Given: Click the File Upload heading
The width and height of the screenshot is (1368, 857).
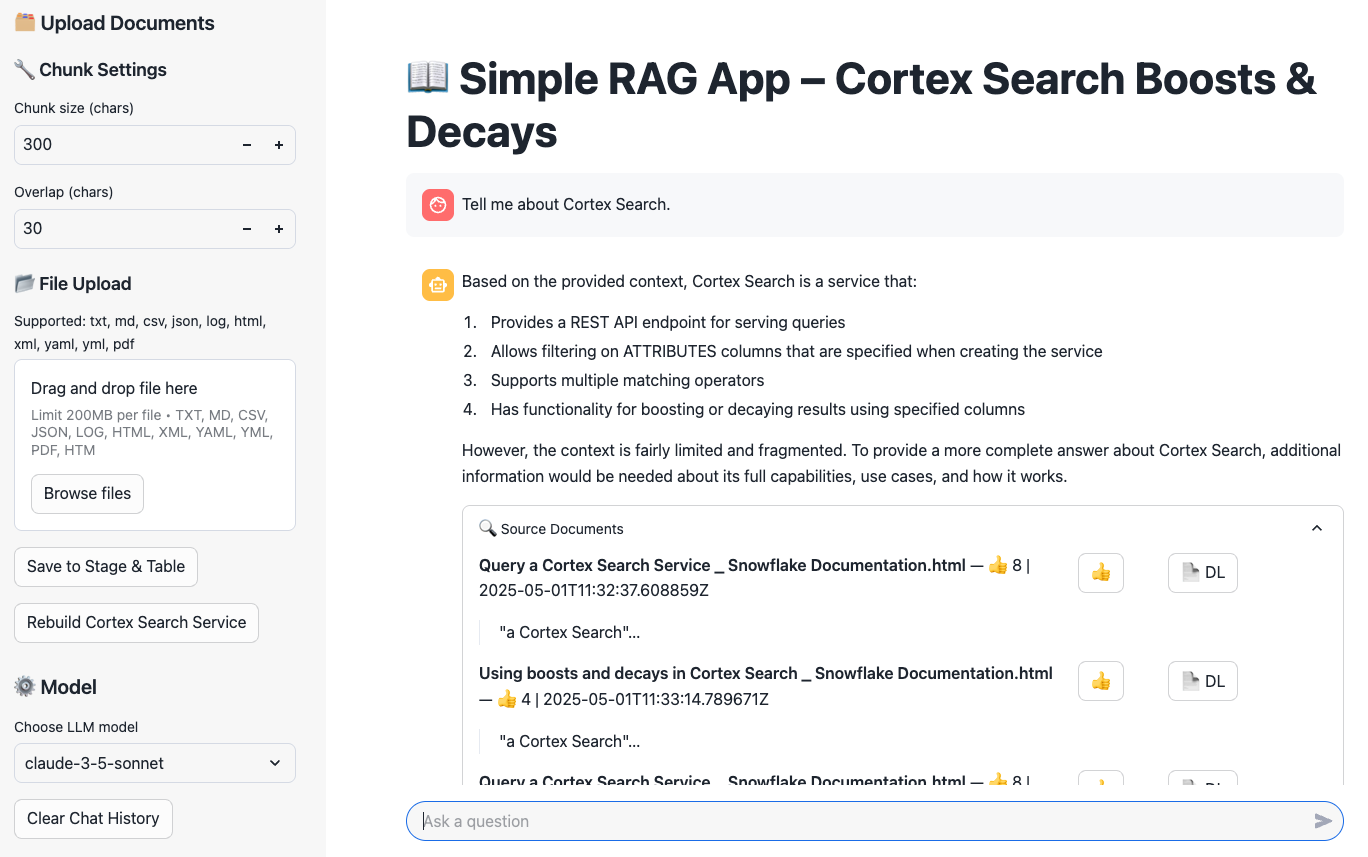Looking at the screenshot, I should tap(73, 284).
